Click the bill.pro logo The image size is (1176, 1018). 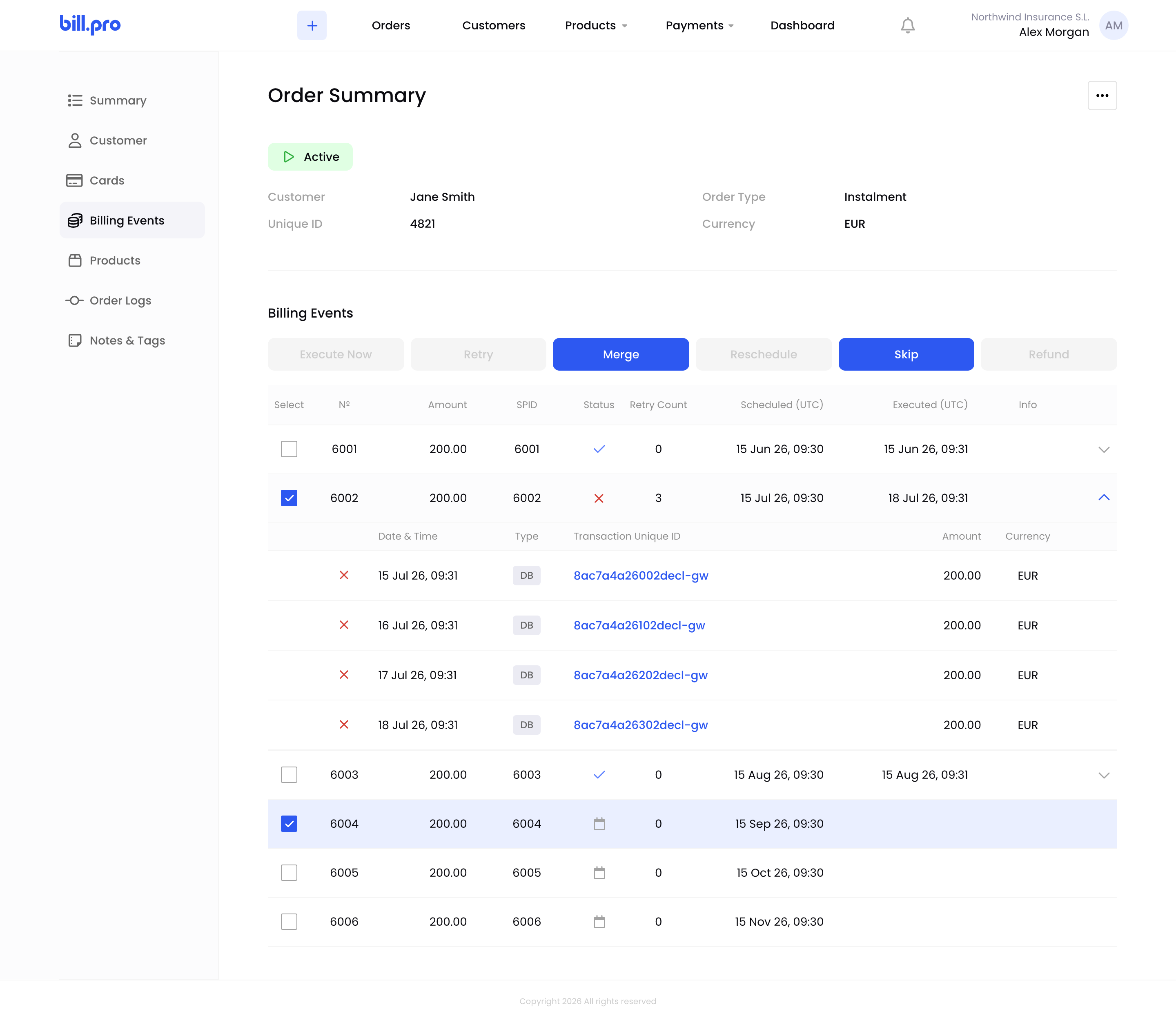(x=90, y=24)
